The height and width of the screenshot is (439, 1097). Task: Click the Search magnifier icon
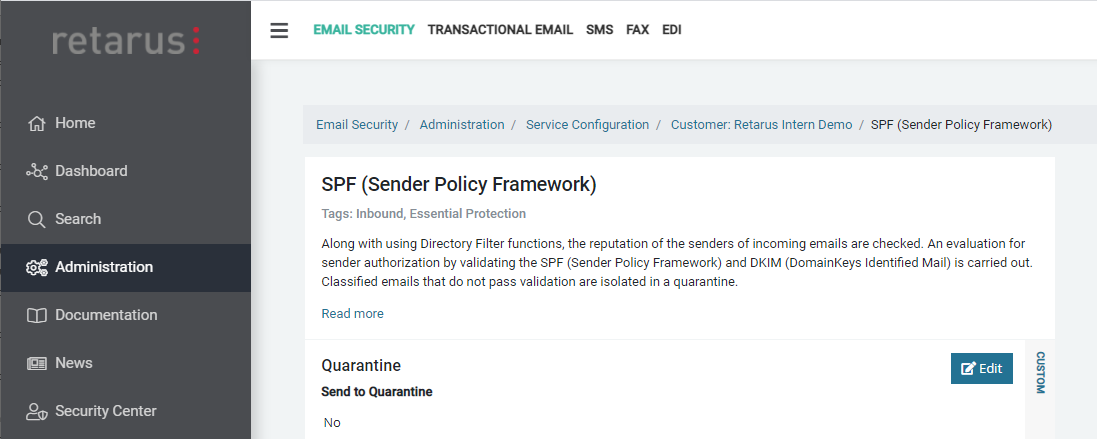pyautogui.click(x=37, y=220)
